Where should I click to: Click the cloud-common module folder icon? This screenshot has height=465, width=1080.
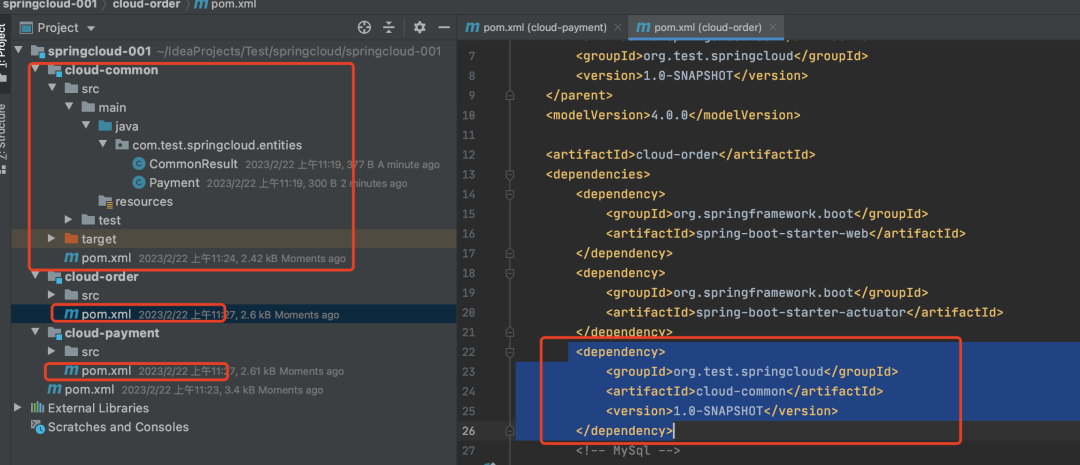(x=54, y=70)
